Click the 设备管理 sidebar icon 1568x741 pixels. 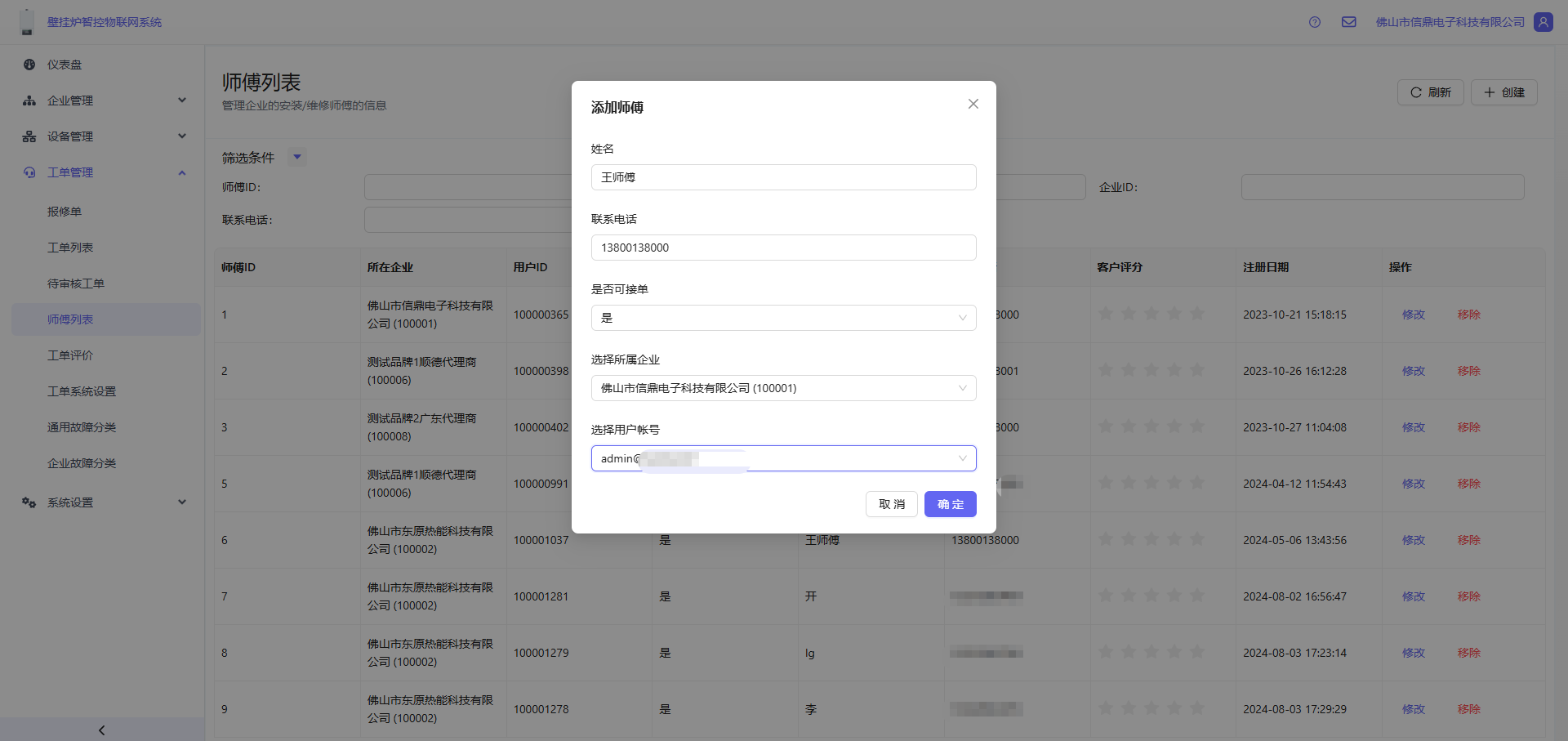29,136
